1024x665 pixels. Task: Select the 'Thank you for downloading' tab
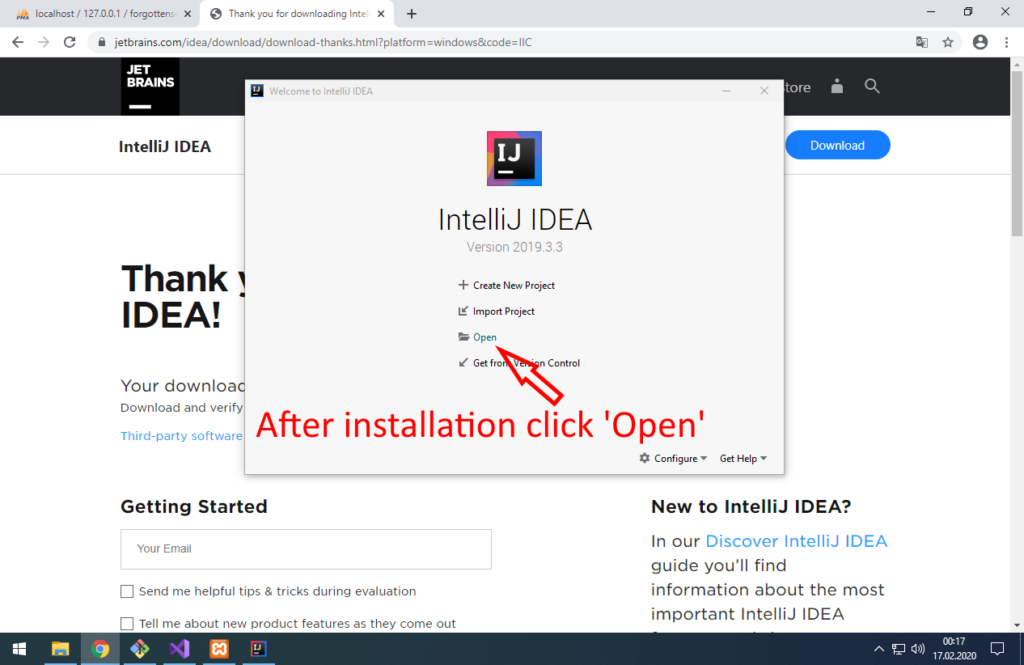click(297, 14)
